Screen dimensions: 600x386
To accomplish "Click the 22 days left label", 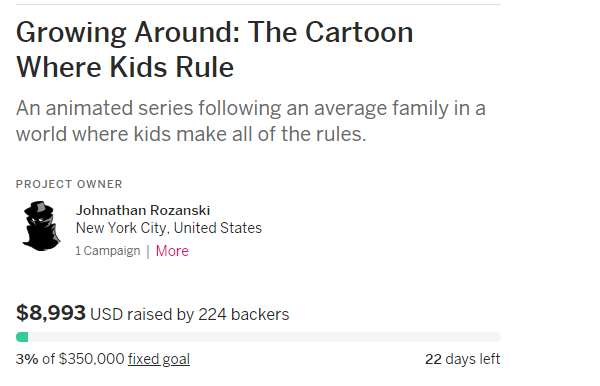I will pos(462,359).
